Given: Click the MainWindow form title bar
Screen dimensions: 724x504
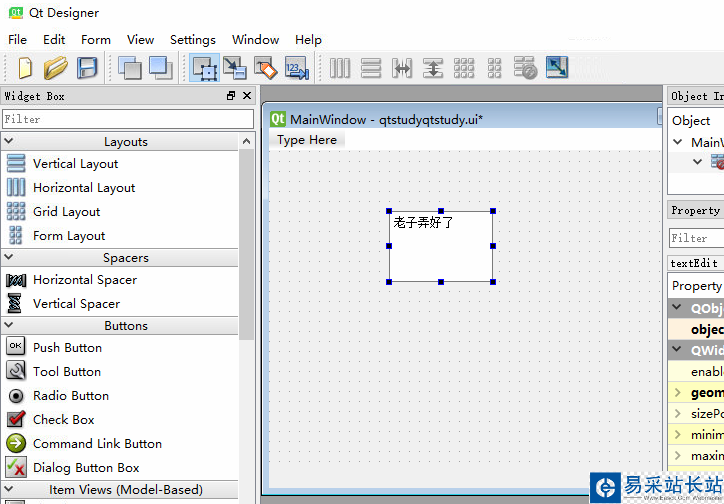Looking at the screenshot, I should point(462,120).
